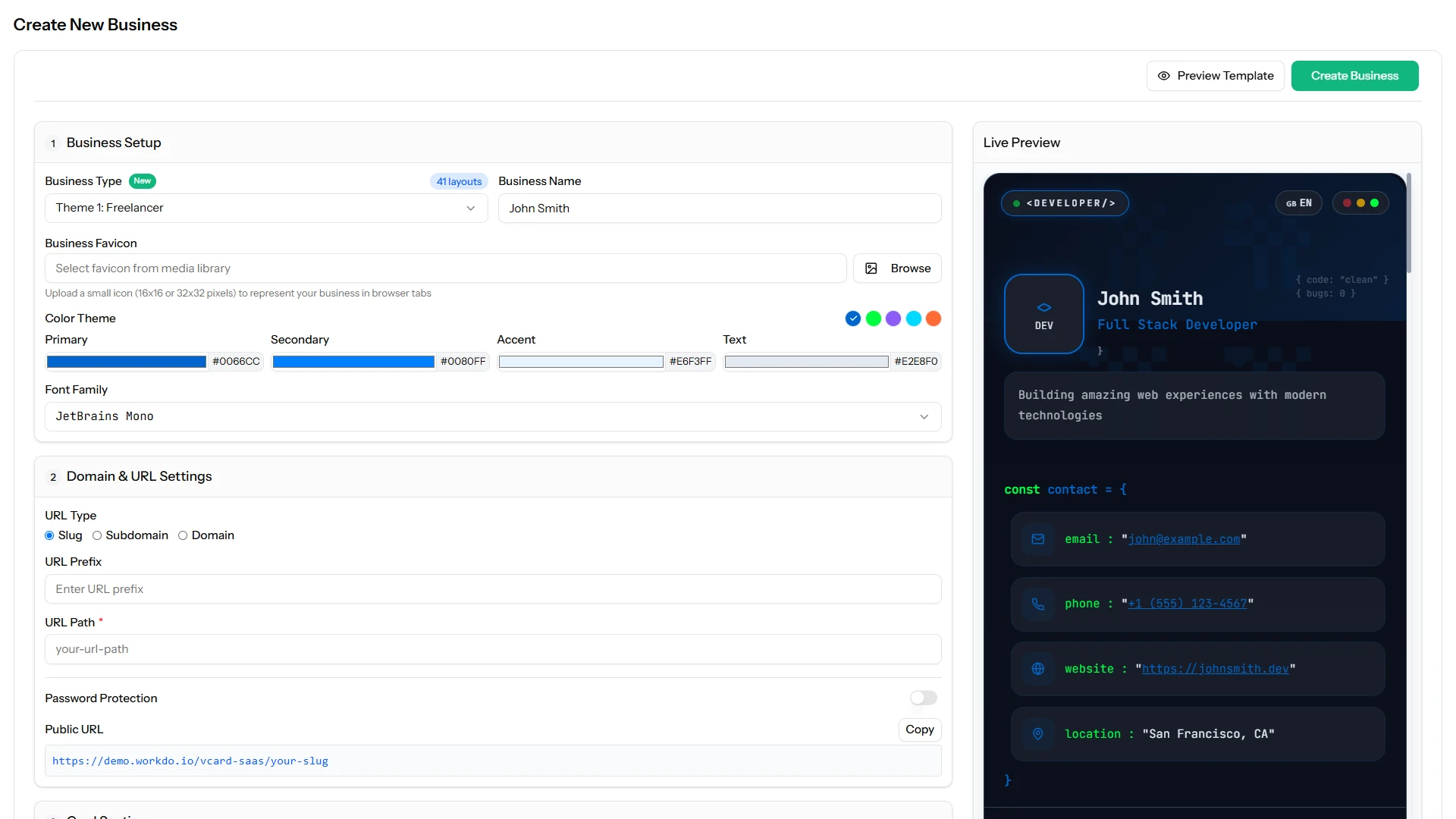
Task: Click the Live Preview scrollbar
Action: (1409, 224)
